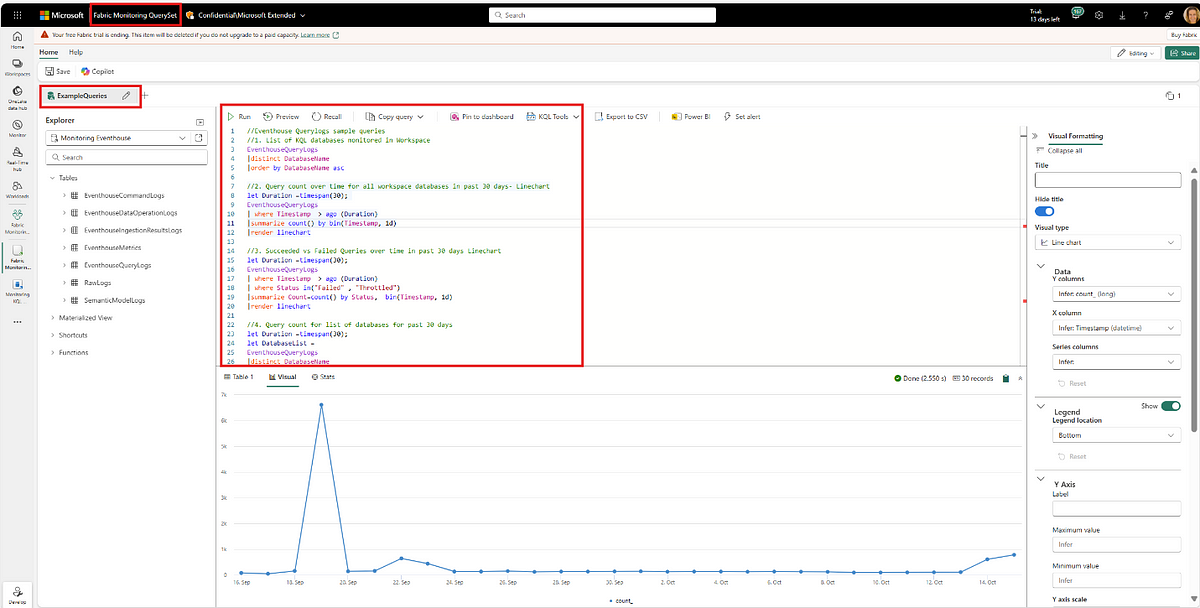
Task: Rename ExampleQueries tab with pencil icon
Action: [126, 96]
